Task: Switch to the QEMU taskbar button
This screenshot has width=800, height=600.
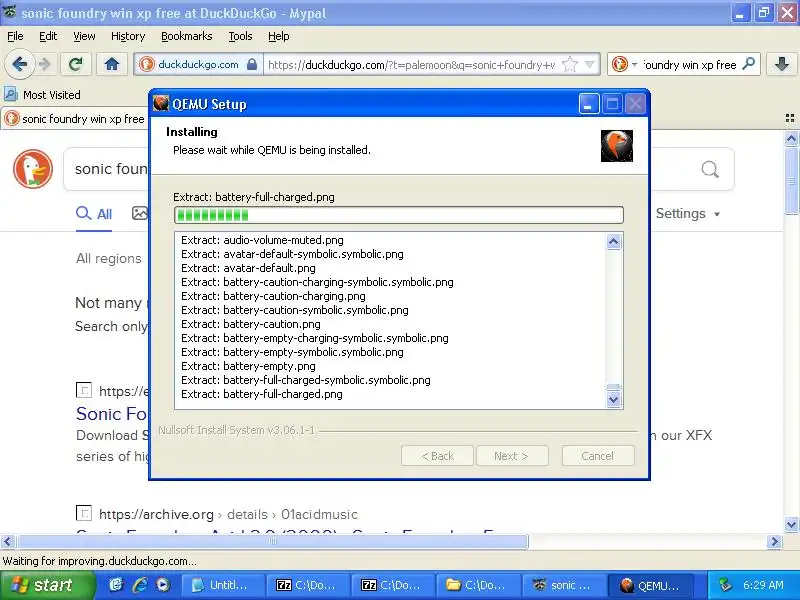Action: [x=651, y=585]
